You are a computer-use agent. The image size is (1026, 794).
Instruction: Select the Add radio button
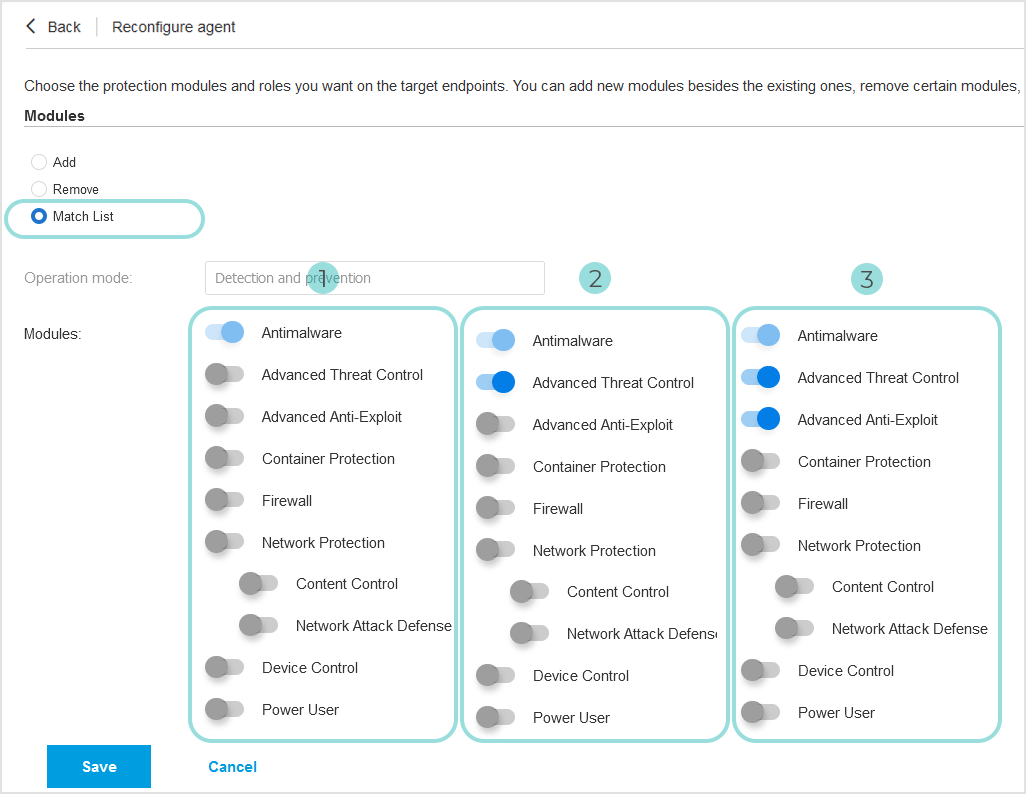(x=38, y=161)
